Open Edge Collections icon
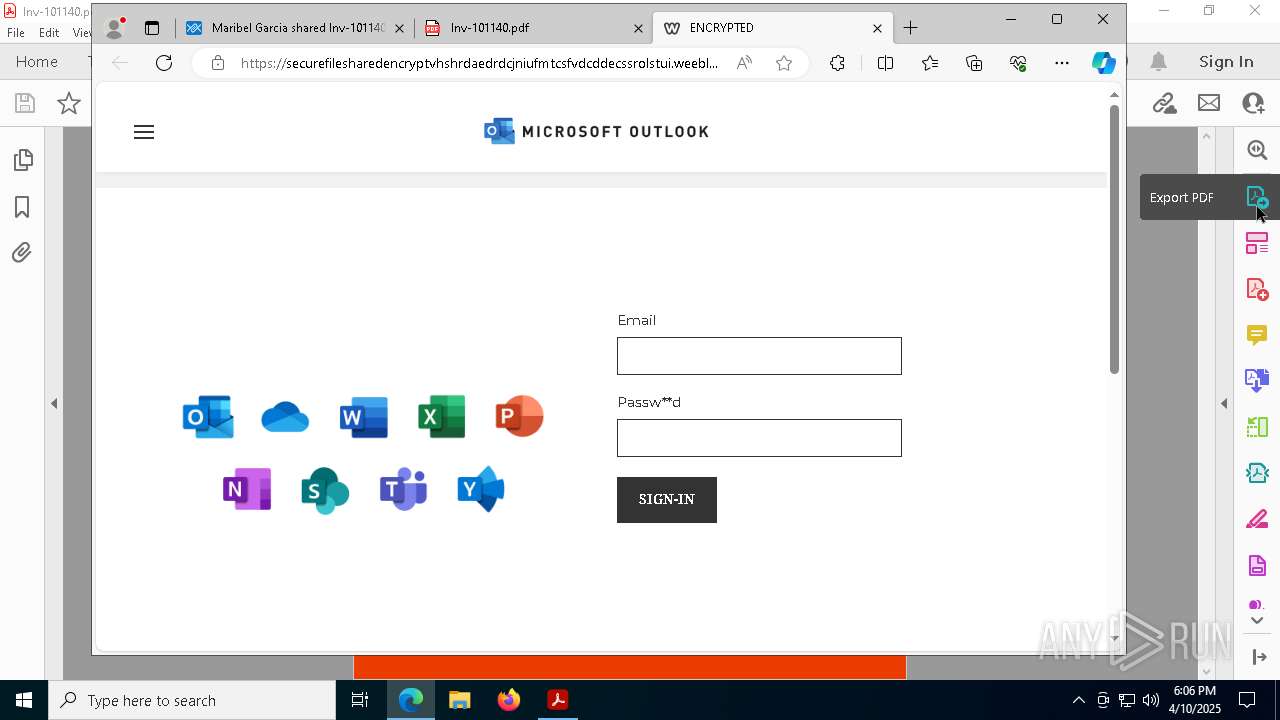The width and height of the screenshot is (1280, 720). [974, 63]
